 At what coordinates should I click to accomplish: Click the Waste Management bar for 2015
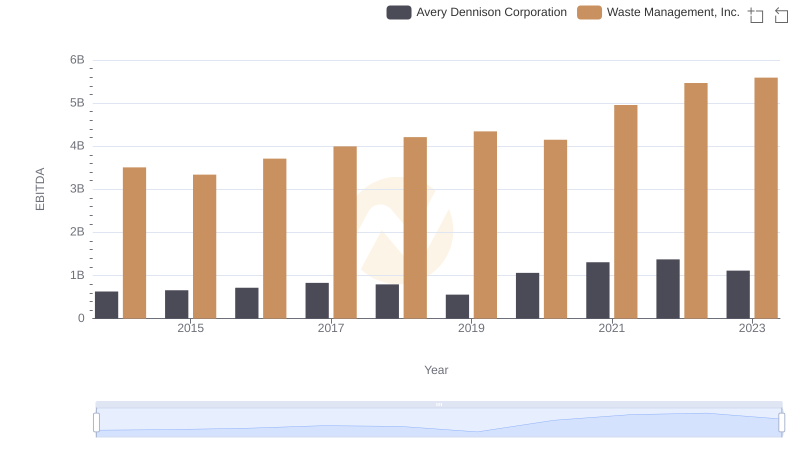[205, 246]
